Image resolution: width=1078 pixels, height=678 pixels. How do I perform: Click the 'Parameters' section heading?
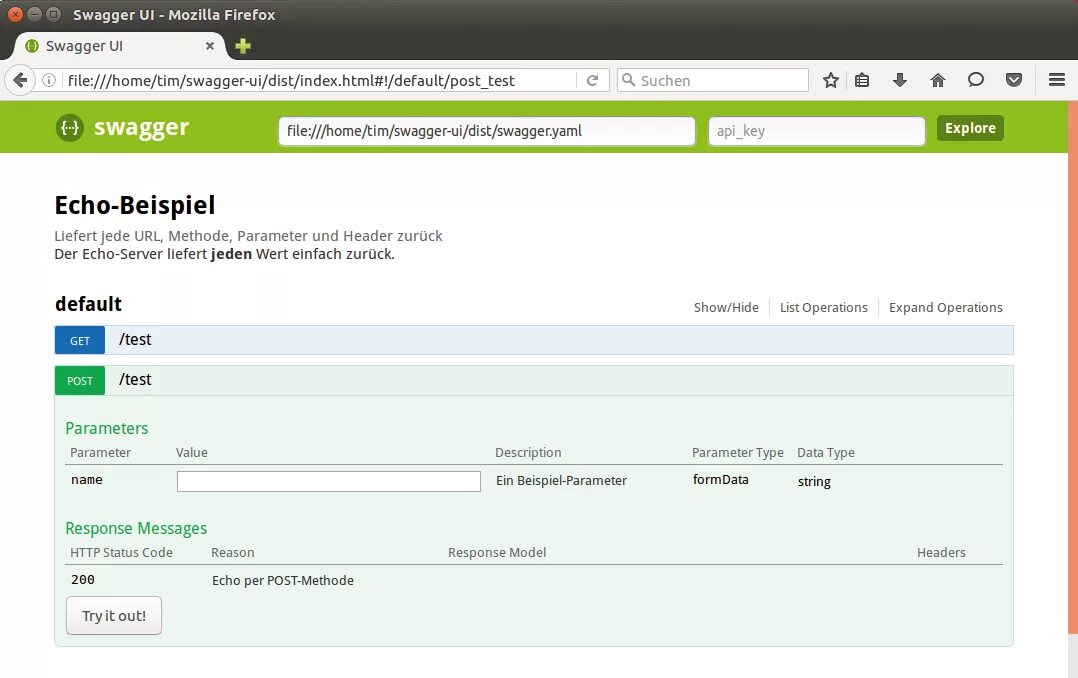107,428
